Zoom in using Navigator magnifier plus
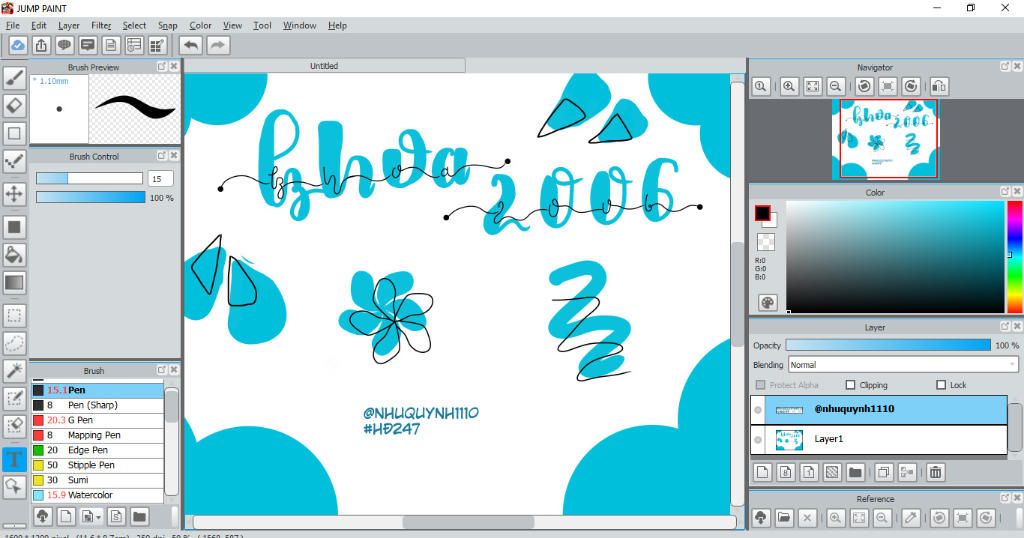This screenshot has height=538, width=1024. 789,86
